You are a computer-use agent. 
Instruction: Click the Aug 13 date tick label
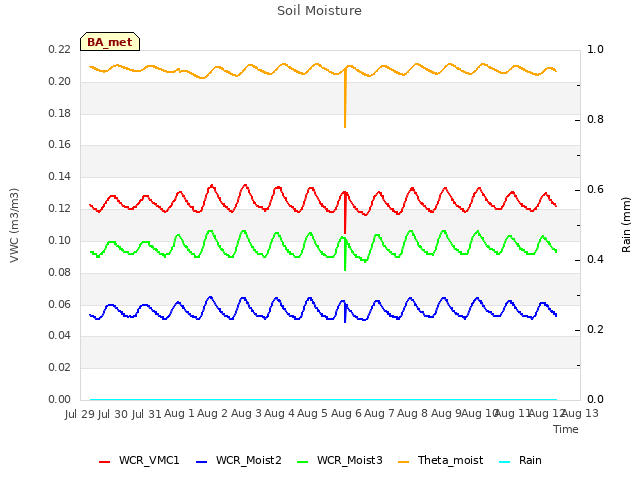580,414
